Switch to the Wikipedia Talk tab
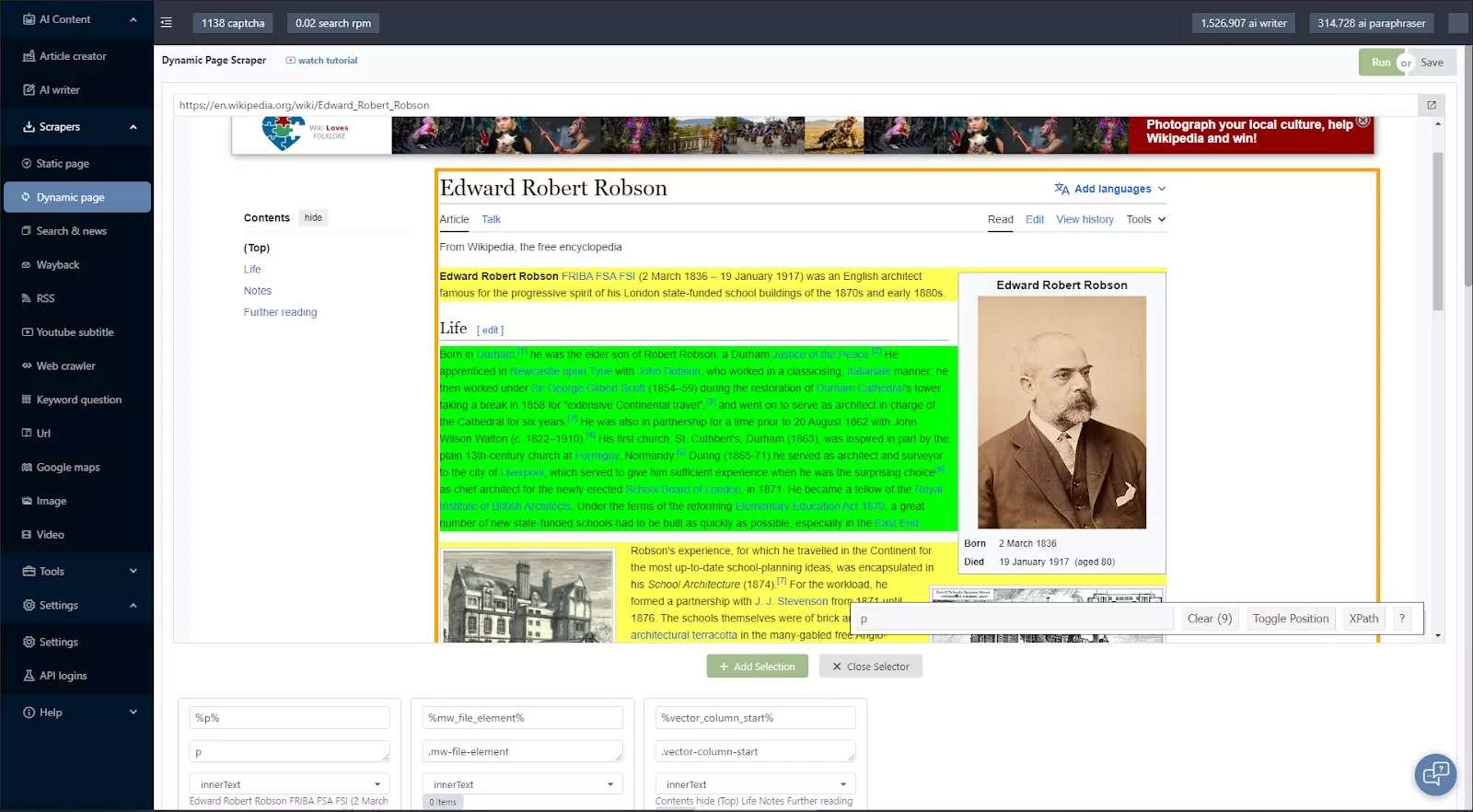The image size is (1473, 812). tap(491, 220)
